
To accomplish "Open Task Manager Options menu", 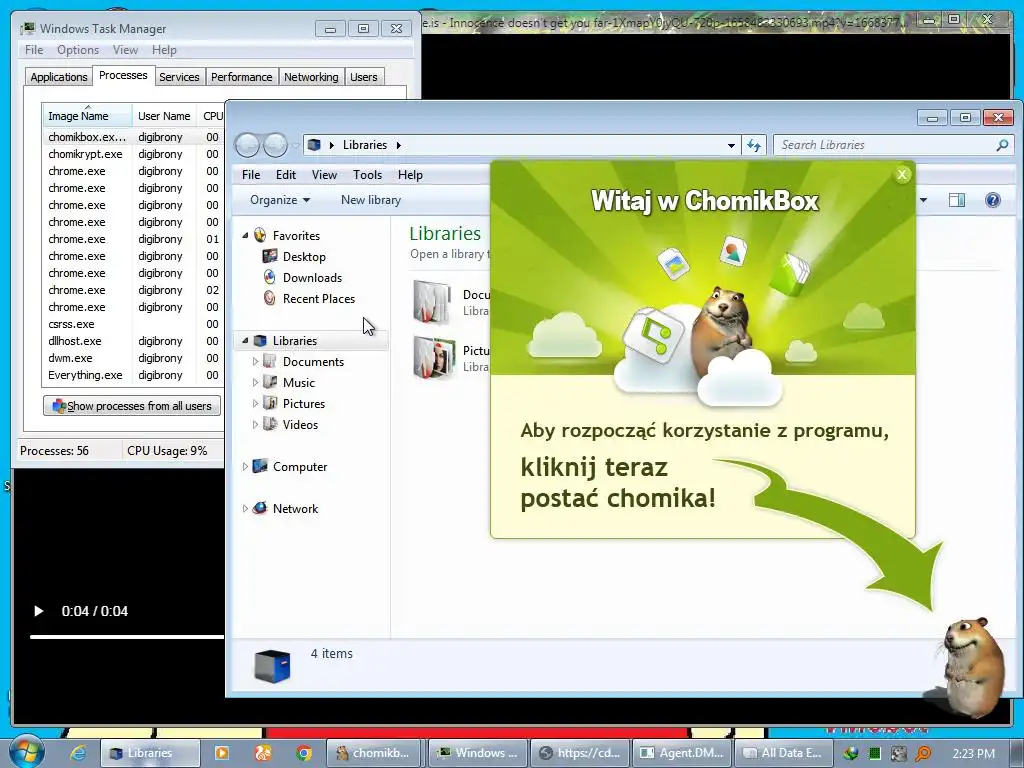I will point(78,50).
